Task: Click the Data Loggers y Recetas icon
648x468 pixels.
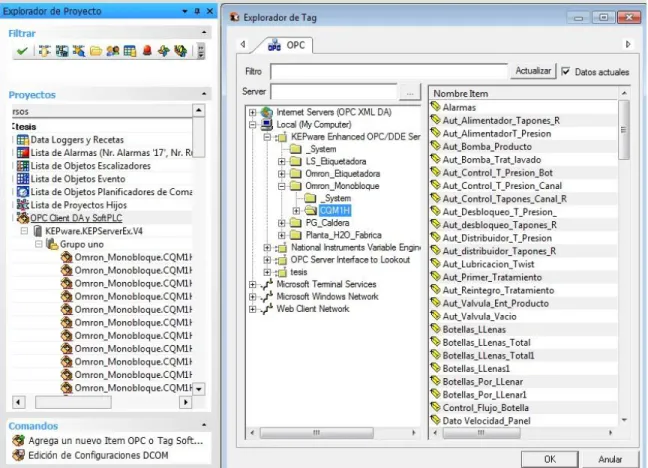Action: click(23, 140)
